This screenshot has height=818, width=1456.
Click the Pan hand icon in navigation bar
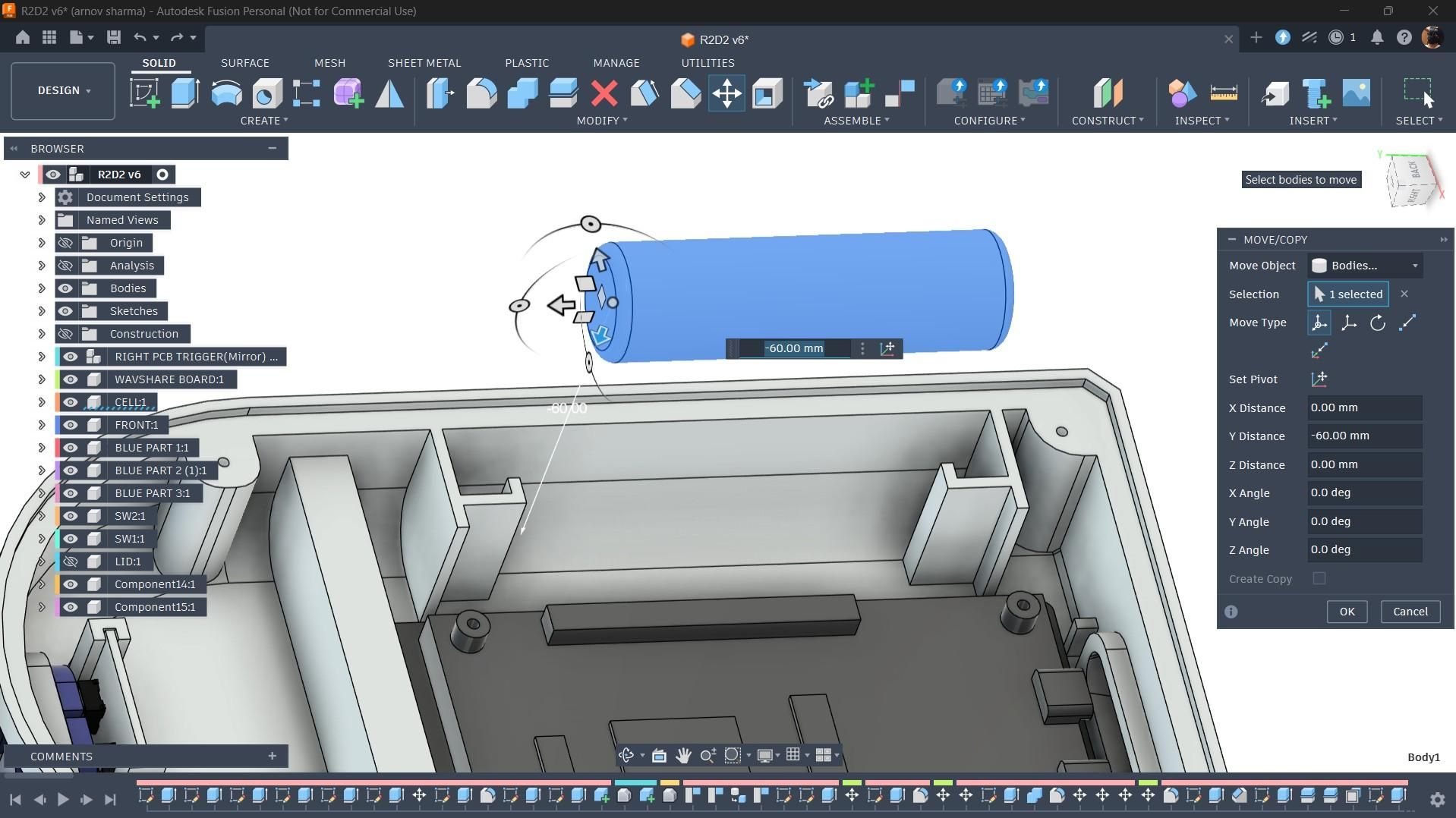coord(683,755)
